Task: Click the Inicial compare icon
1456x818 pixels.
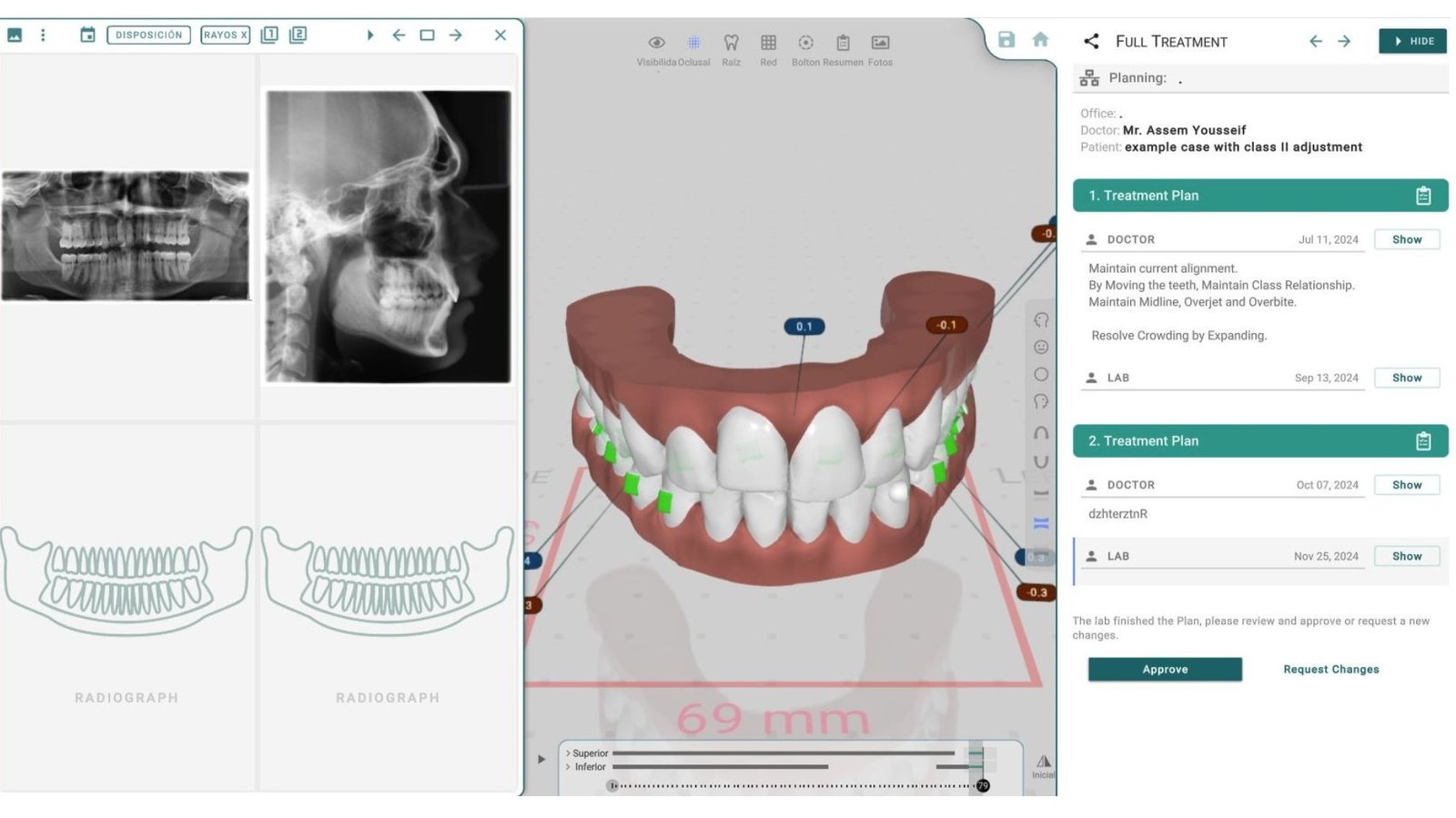Action: [1043, 762]
